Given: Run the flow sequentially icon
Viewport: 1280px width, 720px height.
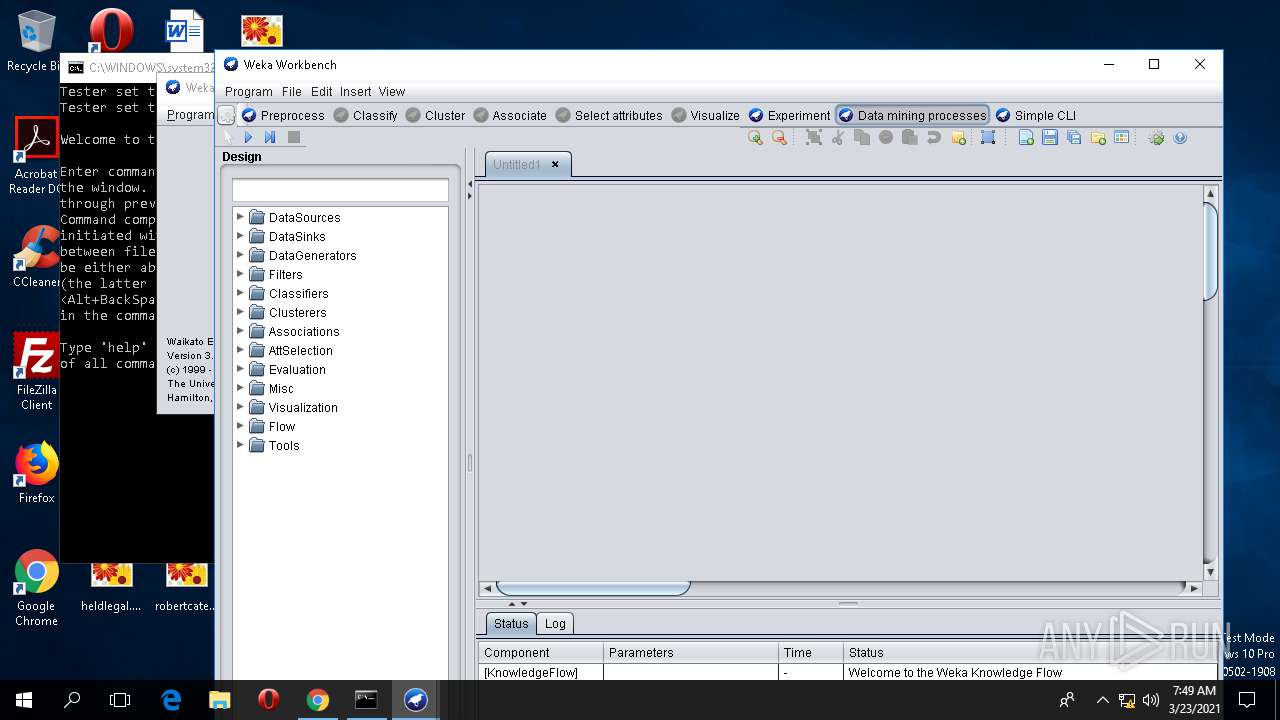Looking at the screenshot, I should pos(270,137).
